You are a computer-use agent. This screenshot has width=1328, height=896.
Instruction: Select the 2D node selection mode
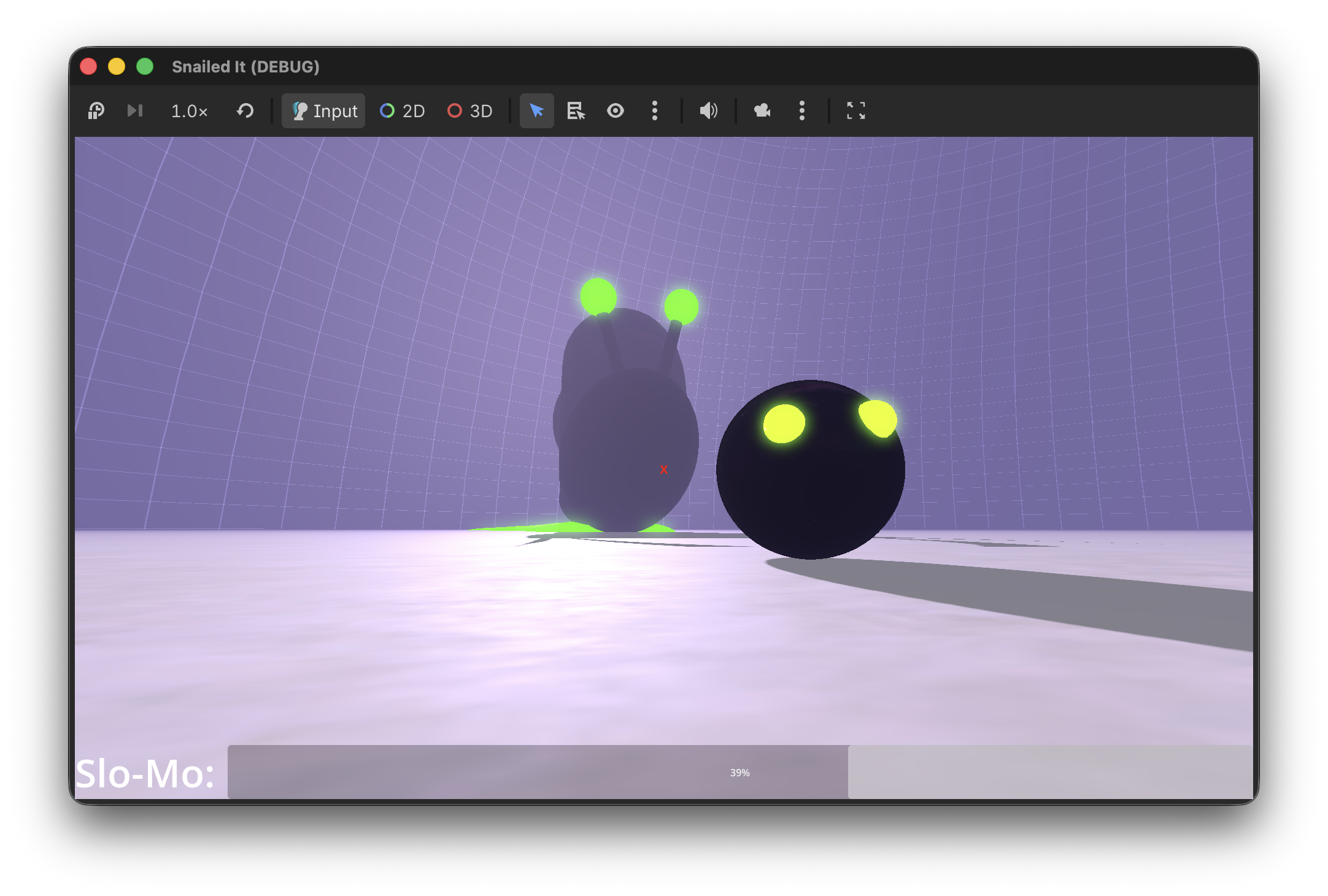point(403,111)
